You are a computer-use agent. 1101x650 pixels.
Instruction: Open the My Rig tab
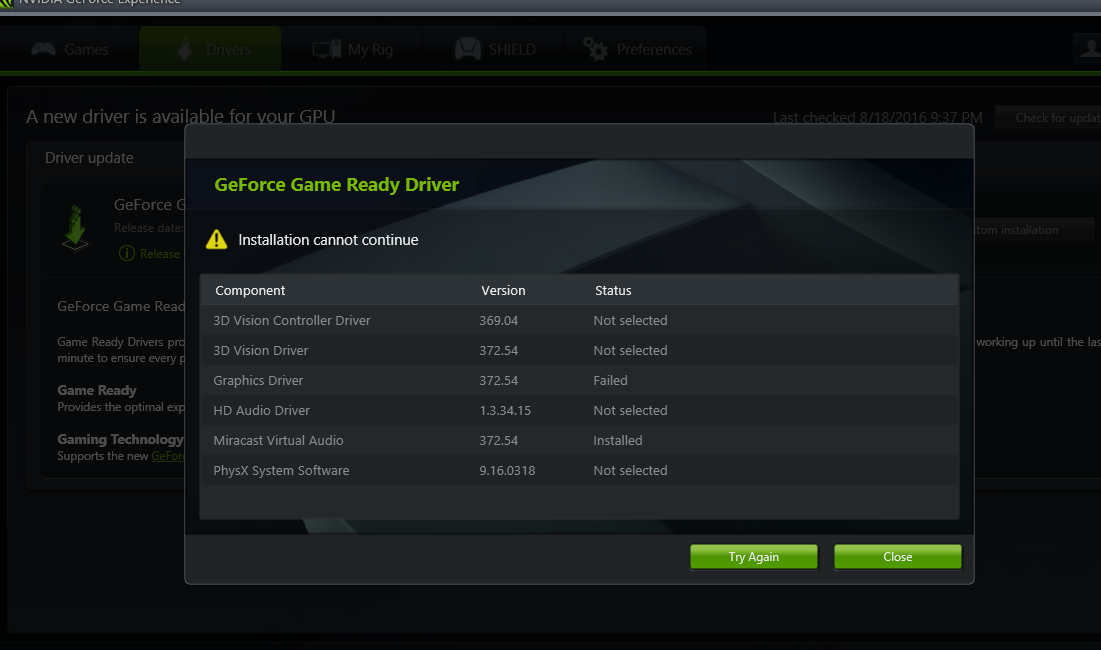click(x=352, y=49)
